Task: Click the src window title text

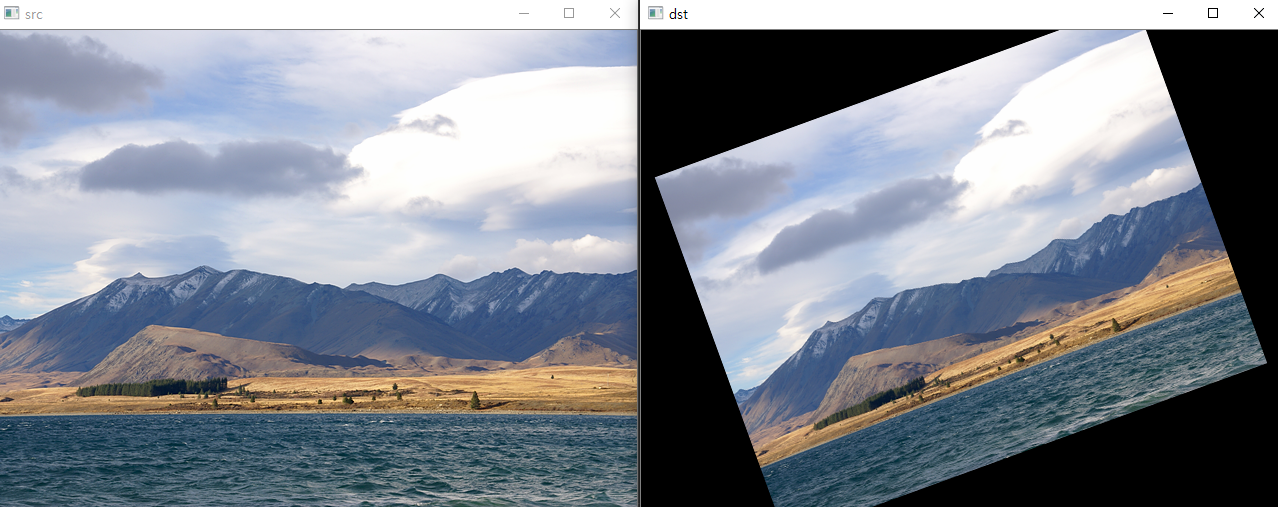Action: 34,14
